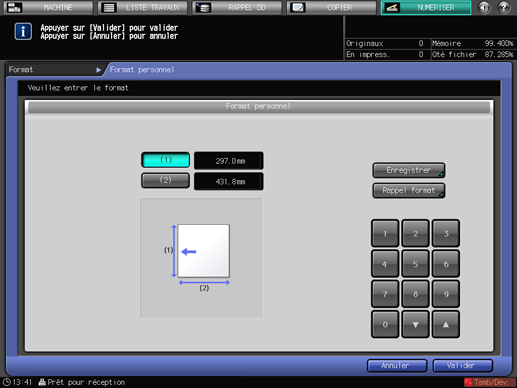Click Valider to confirm format

[x=463, y=366]
